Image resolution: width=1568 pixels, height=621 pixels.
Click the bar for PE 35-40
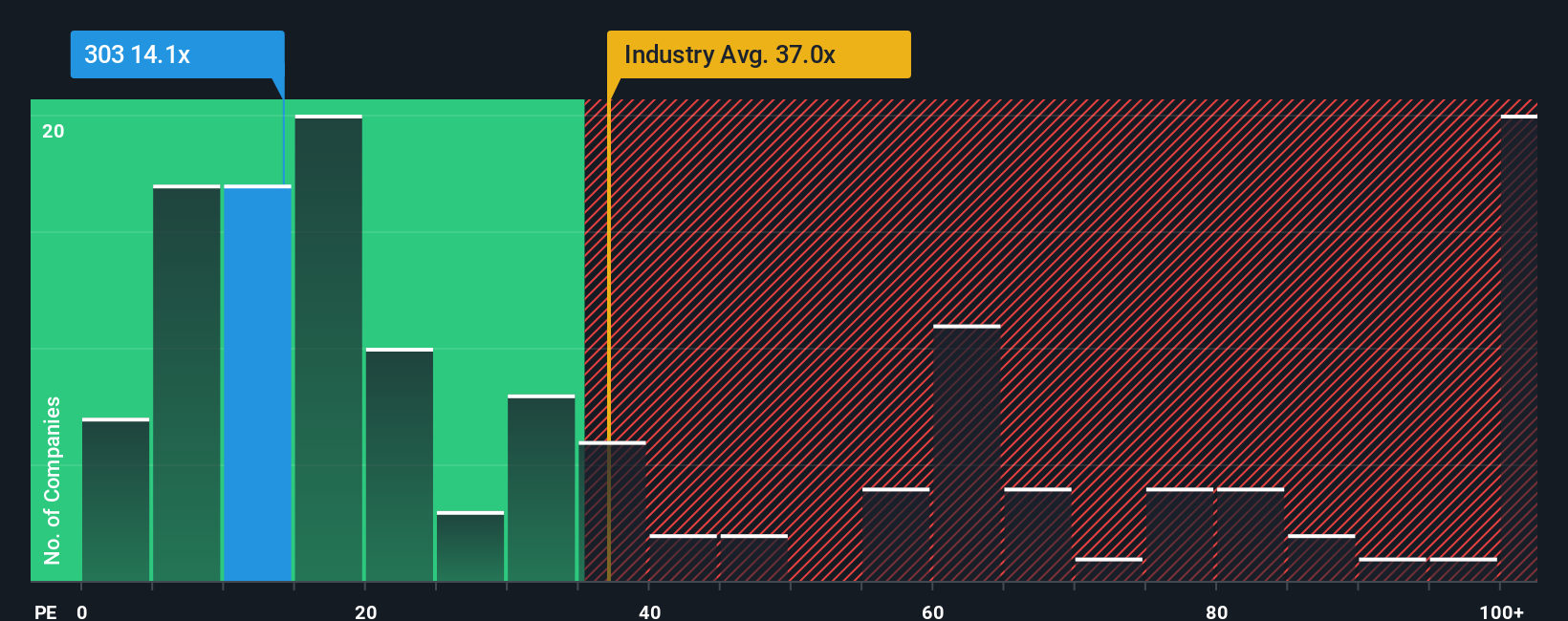point(612,511)
